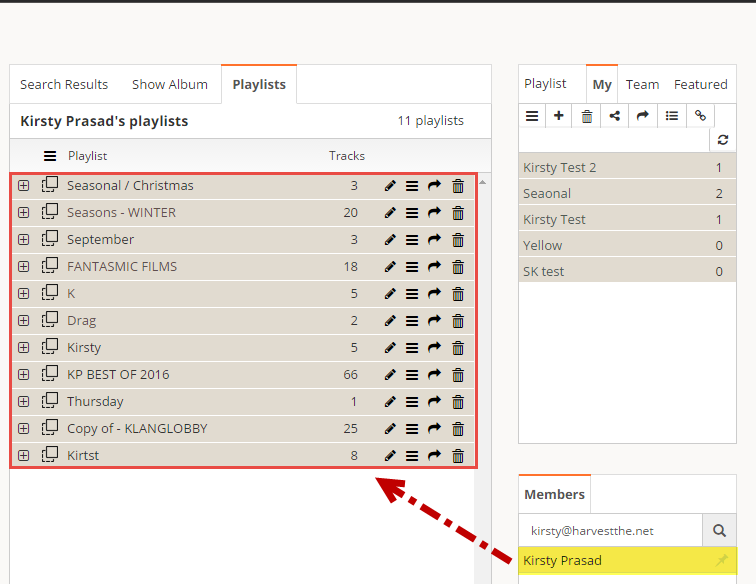This screenshot has height=584, width=756.
Task: Select the Playlists tab
Action: pos(259,84)
